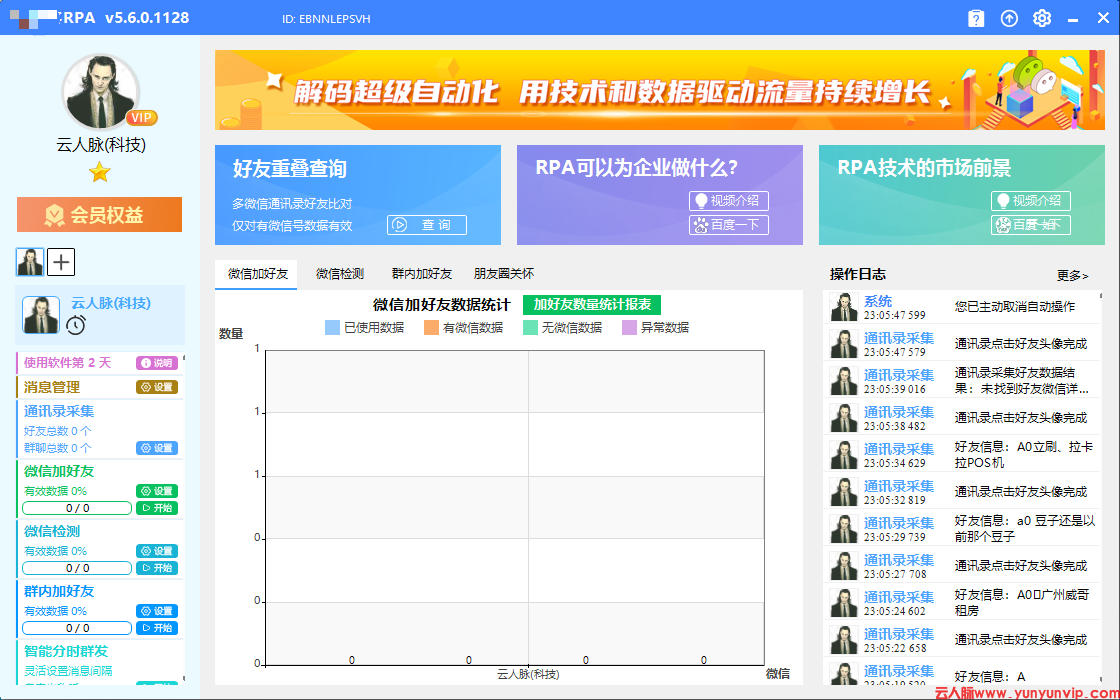Open 设置 for 消息管理

tap(156, 387)
